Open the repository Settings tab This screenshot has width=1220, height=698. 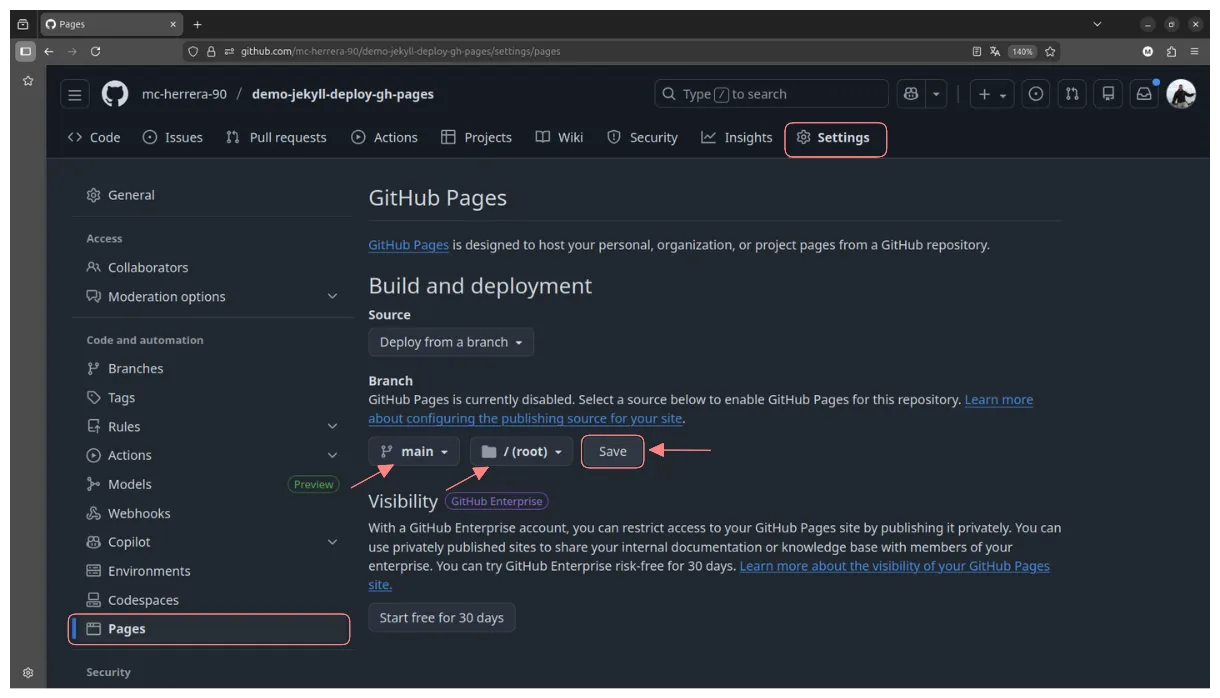coord(835,137)
